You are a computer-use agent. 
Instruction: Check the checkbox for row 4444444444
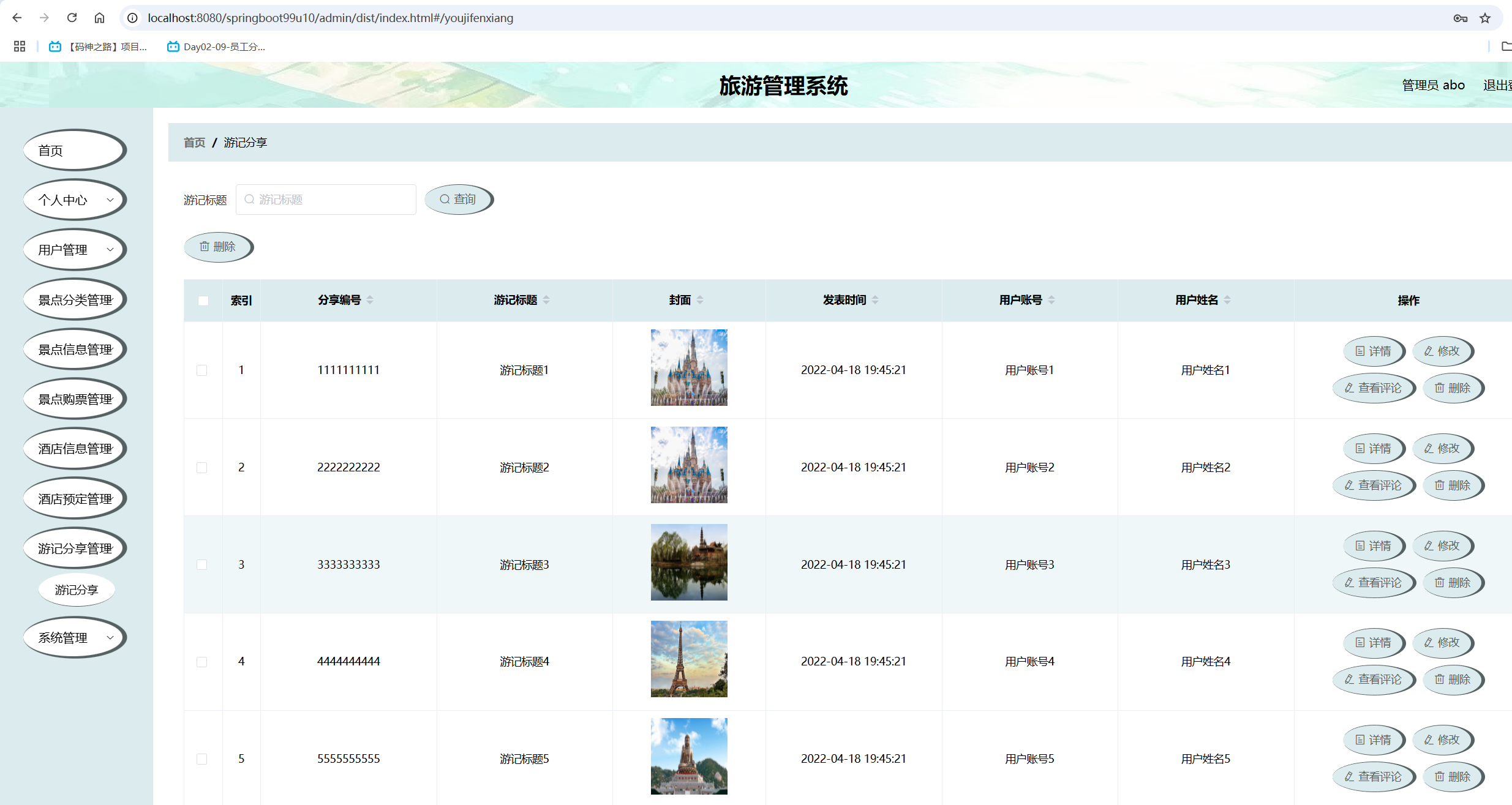(x=201, y=662)
